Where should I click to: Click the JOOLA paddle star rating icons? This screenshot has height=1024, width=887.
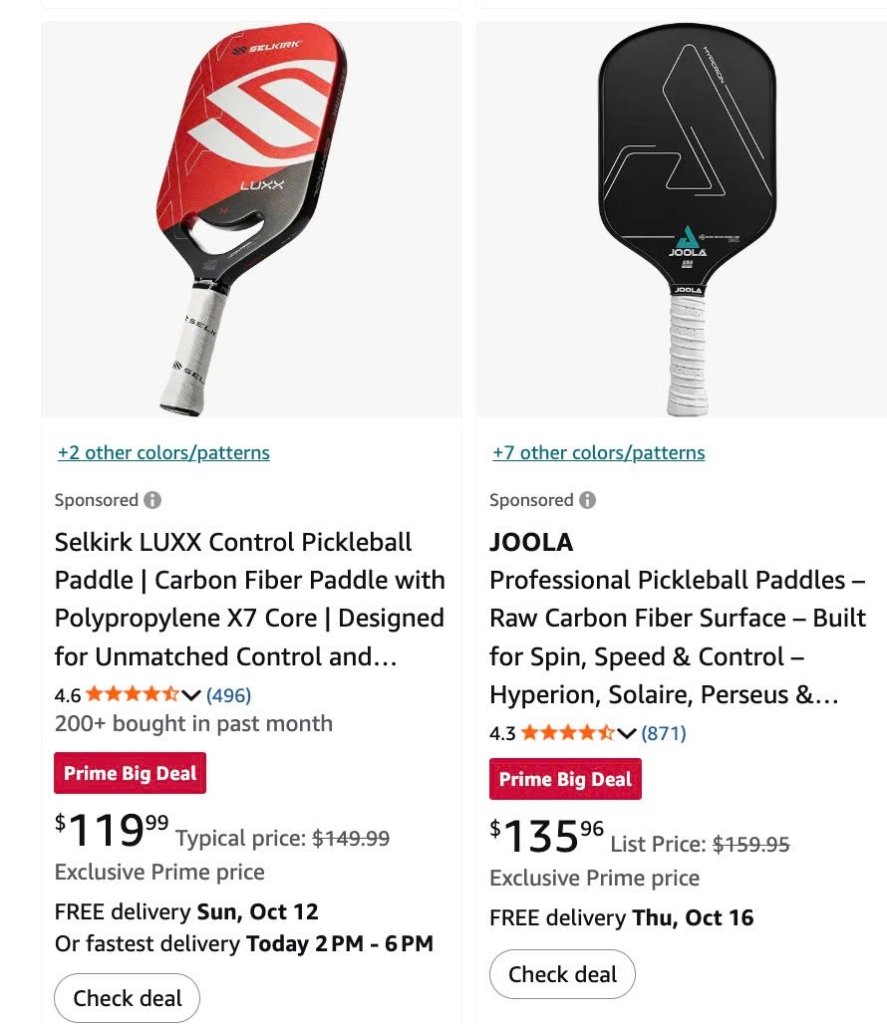[567, 733]
